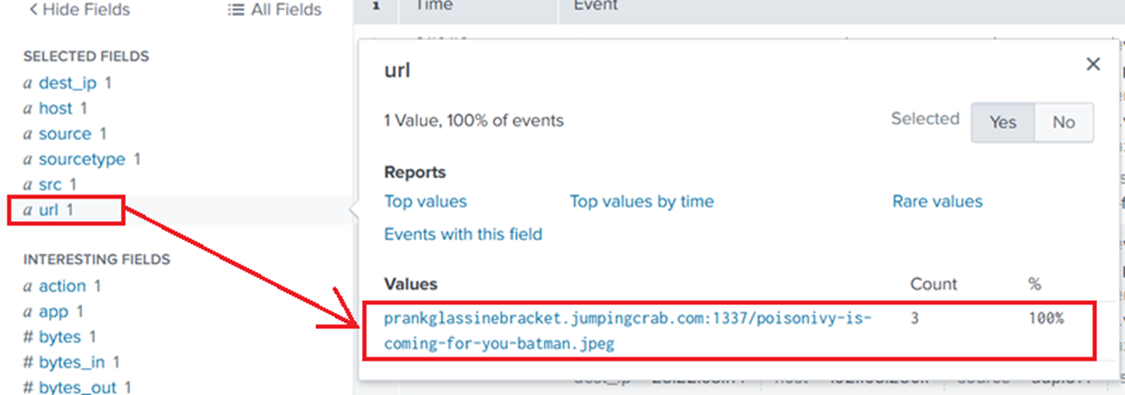This screenshot has width=1125, height=395.
Task: Click Hide Fields link
Action: click(x=79, y=9)
